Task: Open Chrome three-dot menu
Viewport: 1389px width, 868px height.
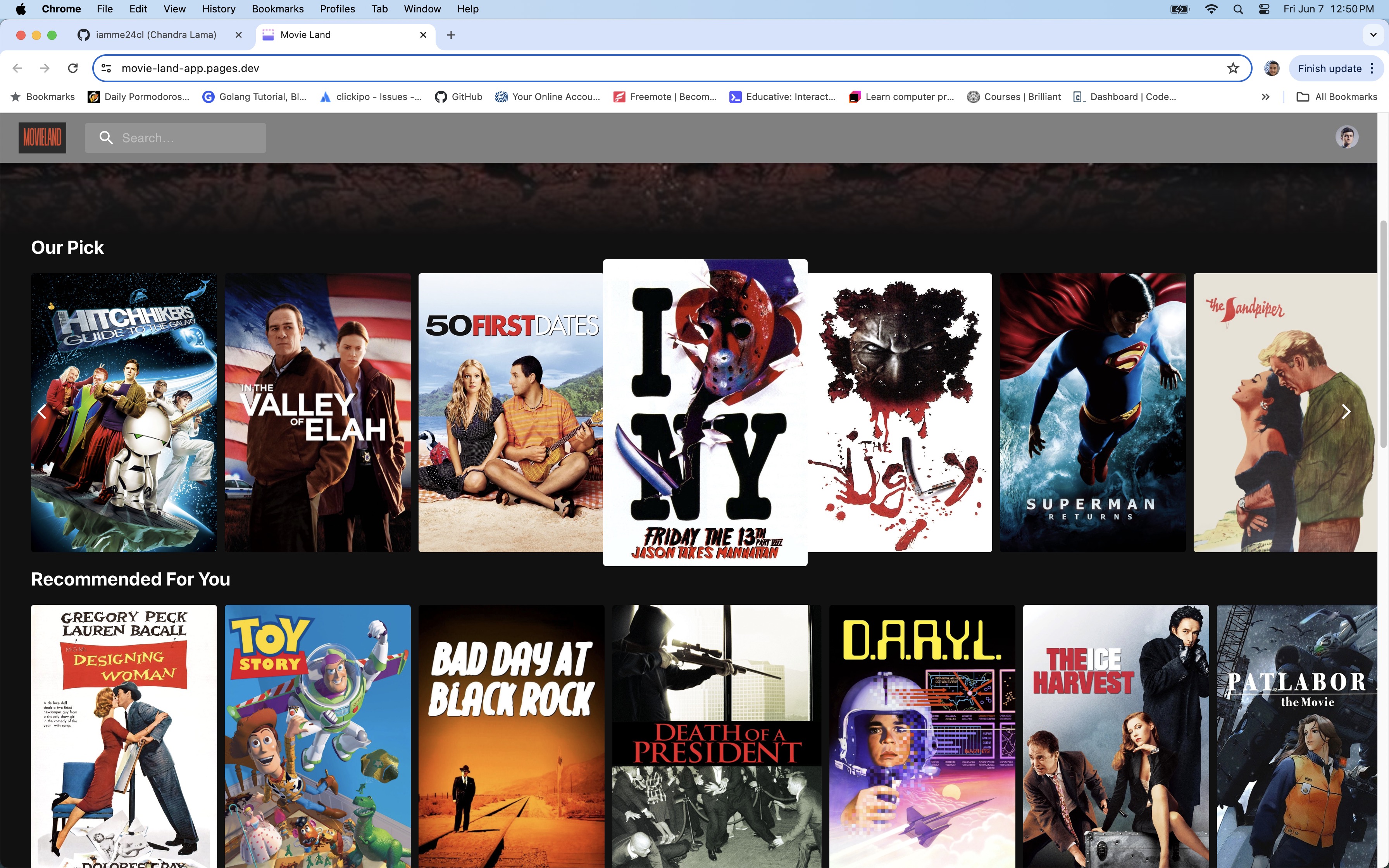Action: [1372, 68]
